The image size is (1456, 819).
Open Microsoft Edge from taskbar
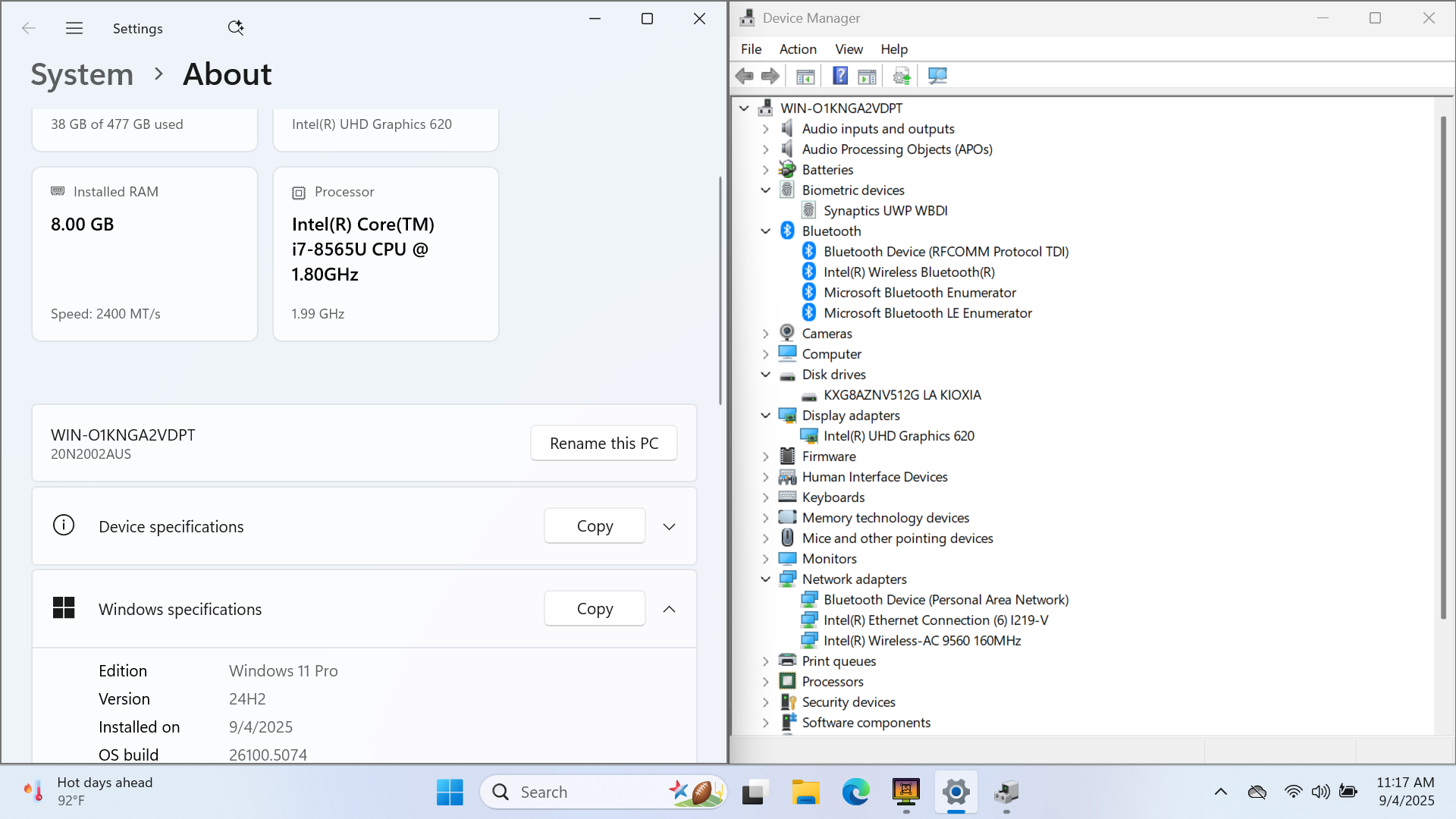[856, 792]
